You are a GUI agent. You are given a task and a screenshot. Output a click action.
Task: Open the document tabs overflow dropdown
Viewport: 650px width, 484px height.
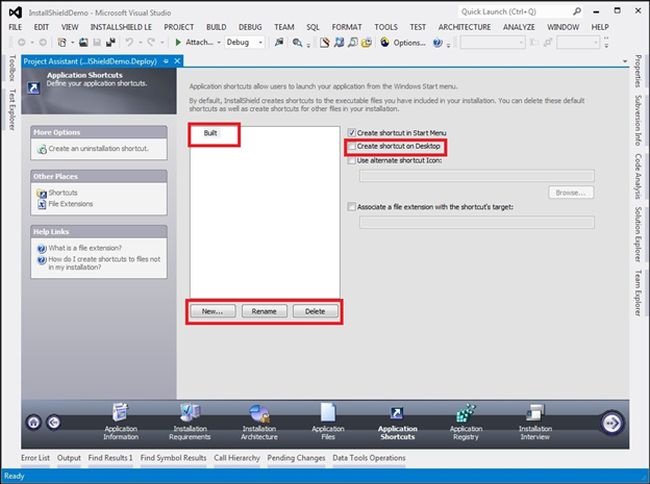click(x=625, y=61)
